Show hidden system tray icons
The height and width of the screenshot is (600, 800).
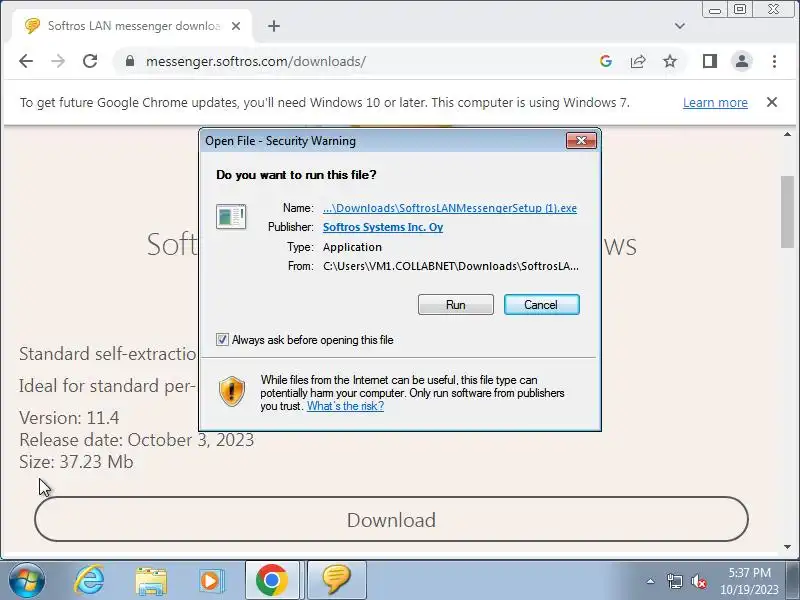click(650, 581)
